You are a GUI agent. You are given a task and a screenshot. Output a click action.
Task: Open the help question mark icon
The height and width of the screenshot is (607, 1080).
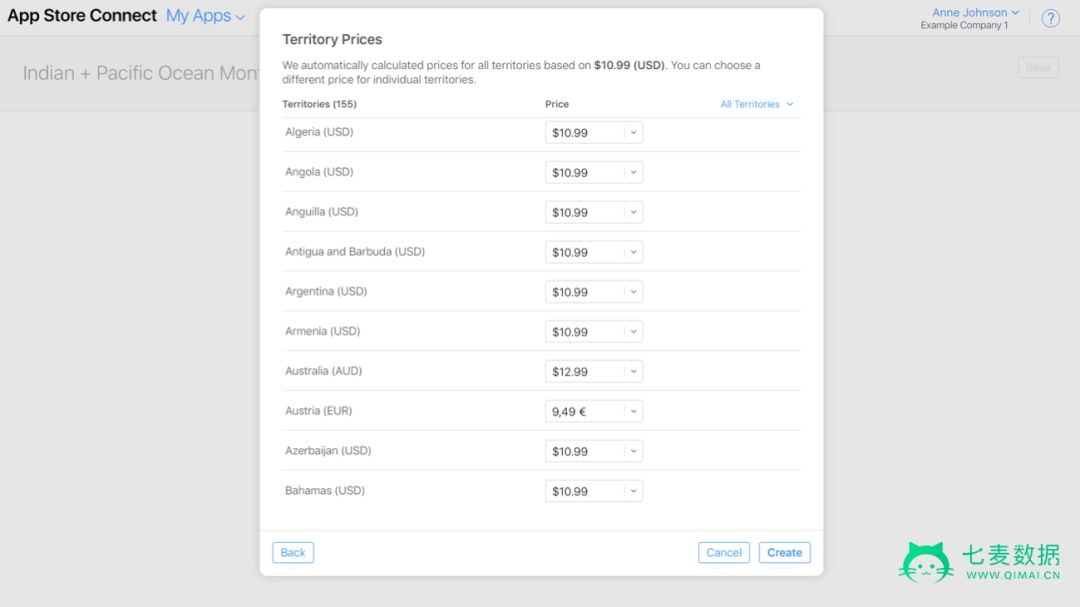click(x=1050, y=19)
